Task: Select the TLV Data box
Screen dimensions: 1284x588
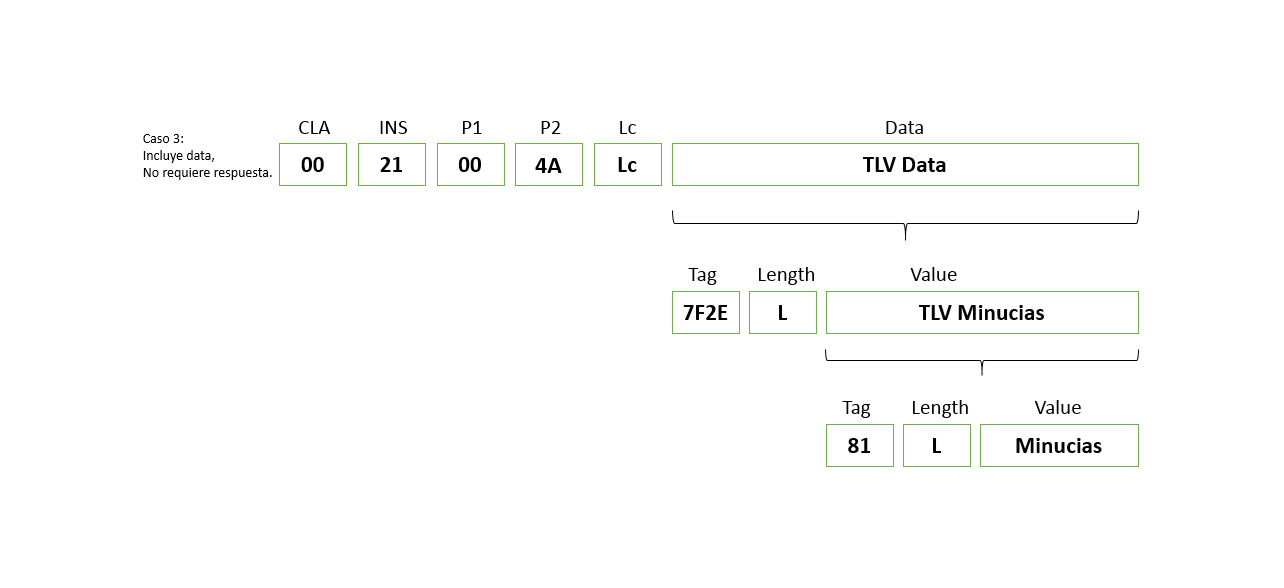Action: (904, 165)
